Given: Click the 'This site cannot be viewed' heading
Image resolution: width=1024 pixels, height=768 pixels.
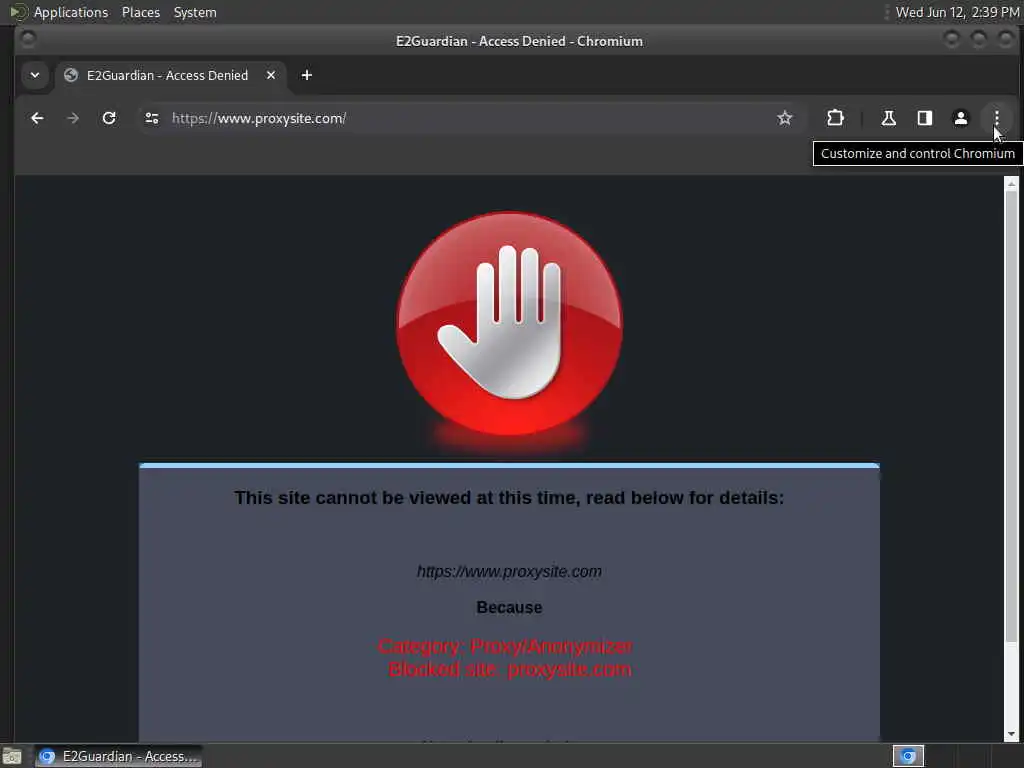Looking at the screenshot, I should coord(509,498).
